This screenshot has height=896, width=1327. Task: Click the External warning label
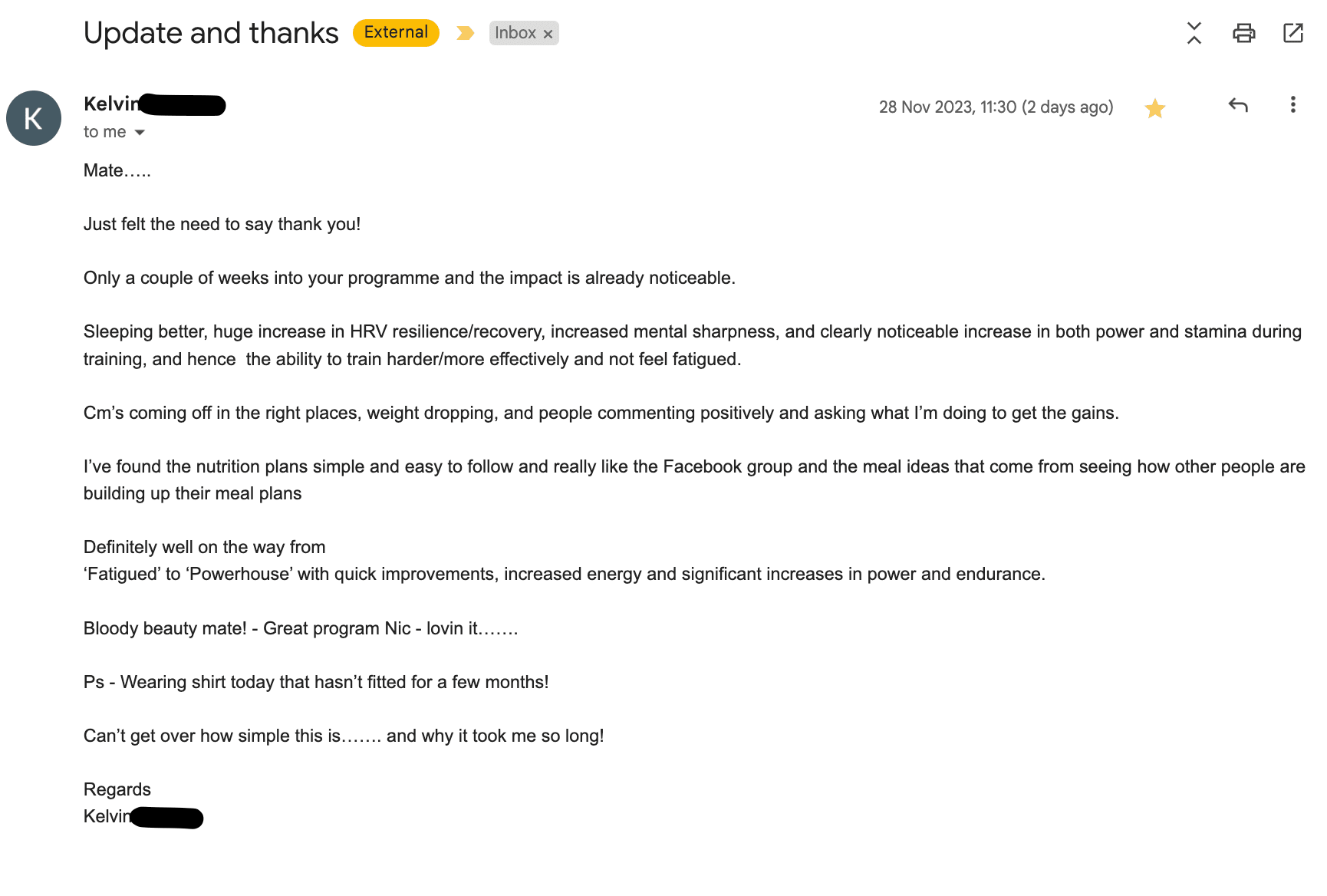[x=396, y=32]
